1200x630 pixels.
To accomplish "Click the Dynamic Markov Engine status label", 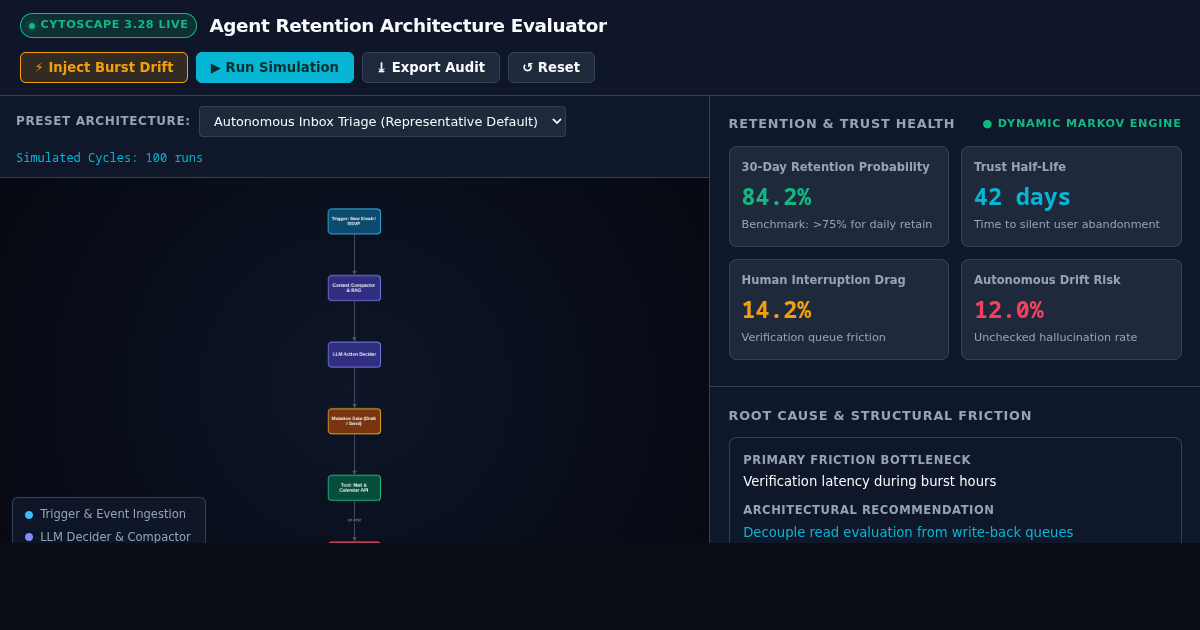I will tap(1082, 124).
